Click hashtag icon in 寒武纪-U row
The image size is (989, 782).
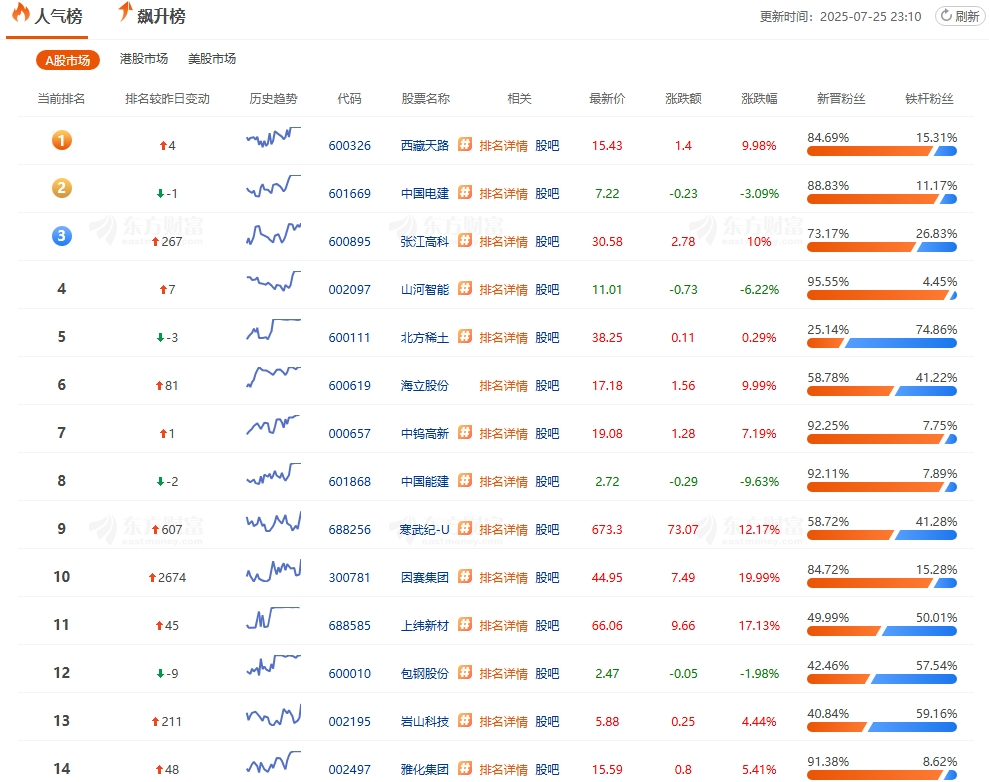click(465, 529)
